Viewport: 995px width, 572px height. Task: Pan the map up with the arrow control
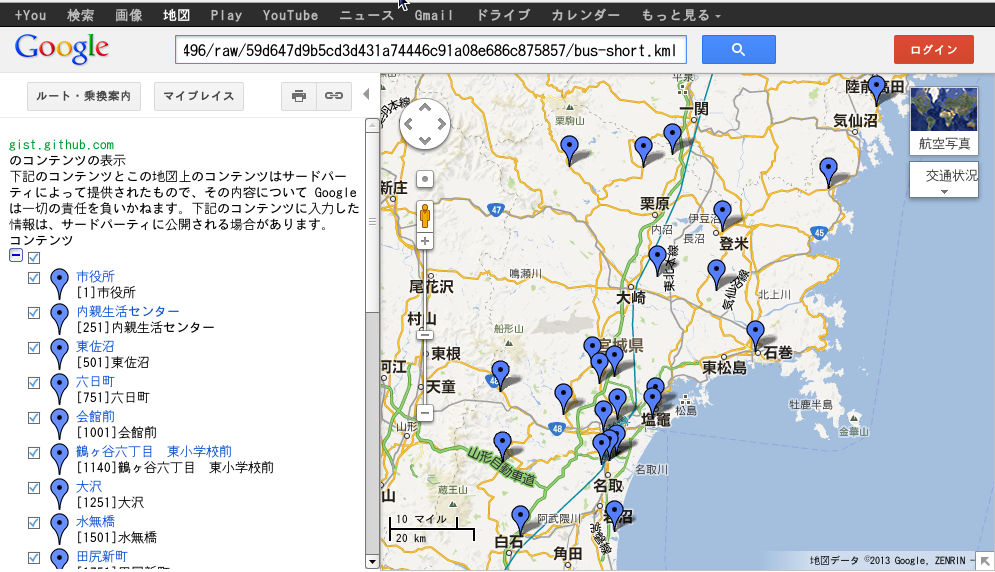[425, 108]
